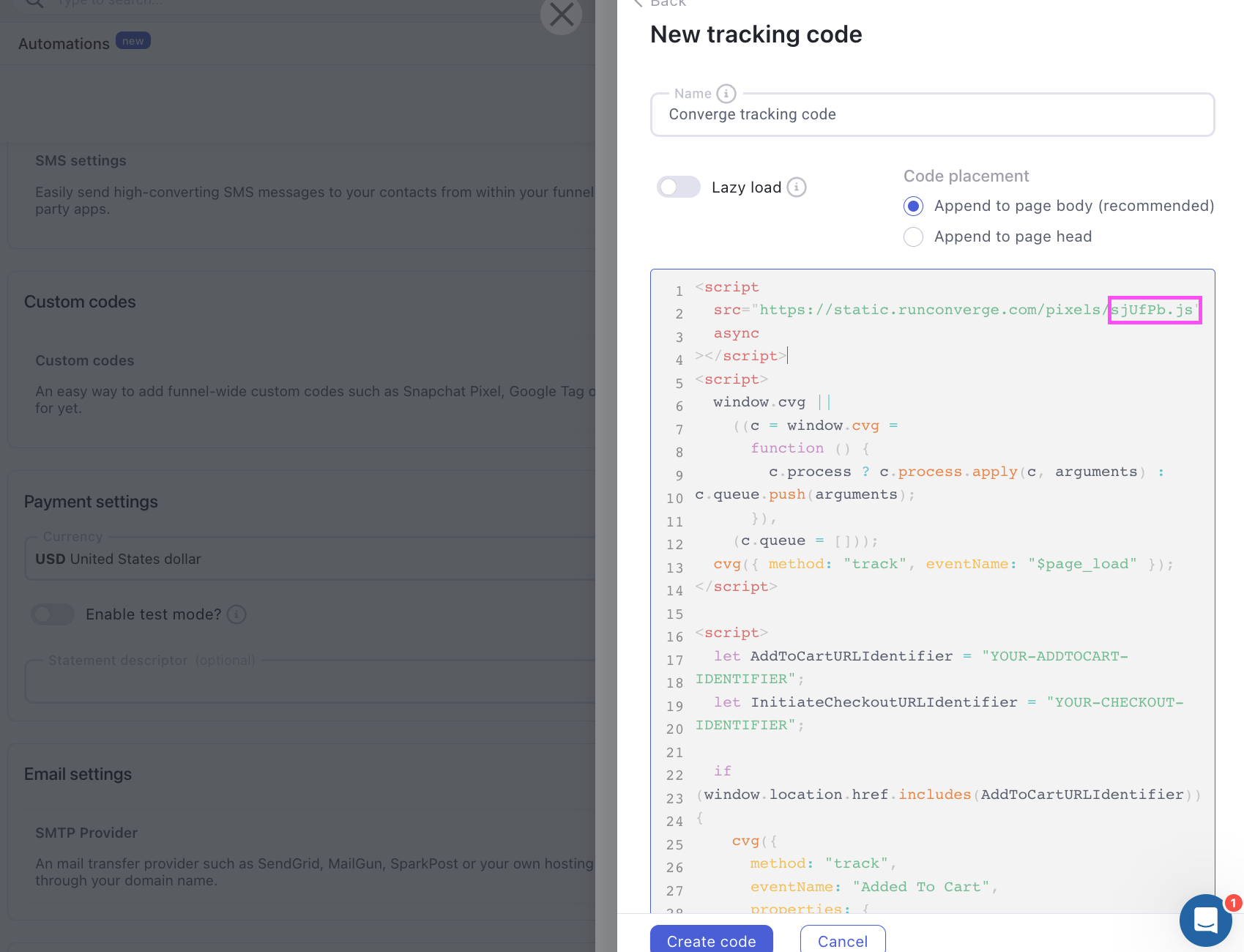Viewport: 1244px width, 952px height.
Task: Click the 'function' keyword in the code
Action: tap(787, 448)
